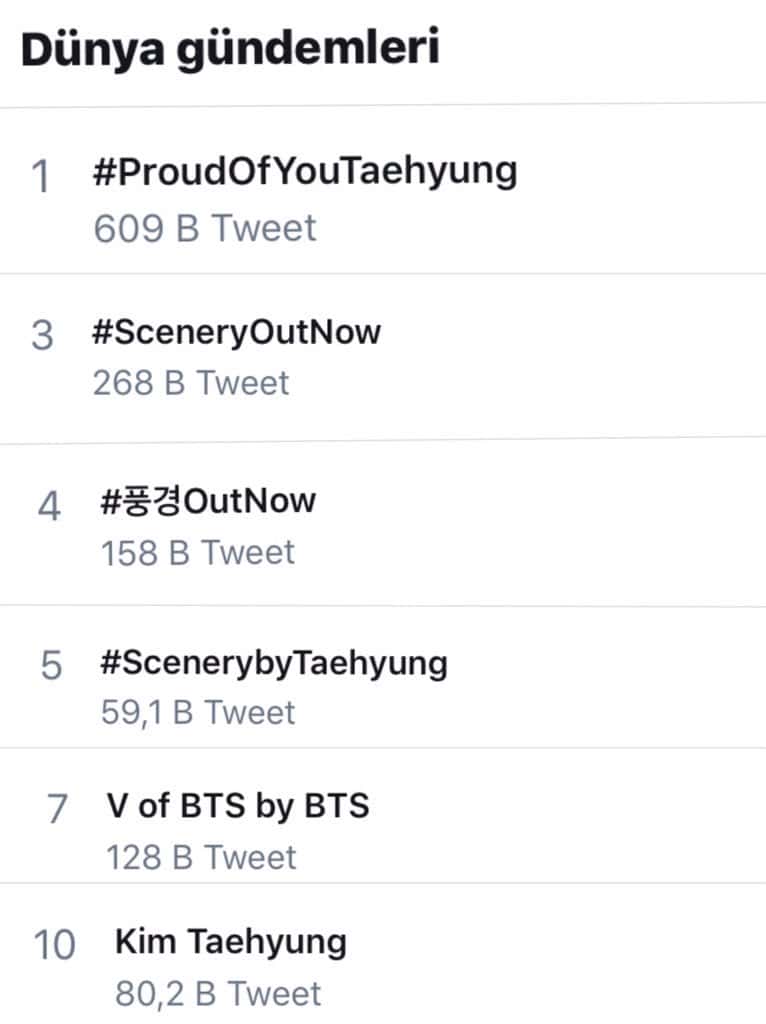Tap rank number 5 beside #ScenerybyTaehyung

(51, 666)
